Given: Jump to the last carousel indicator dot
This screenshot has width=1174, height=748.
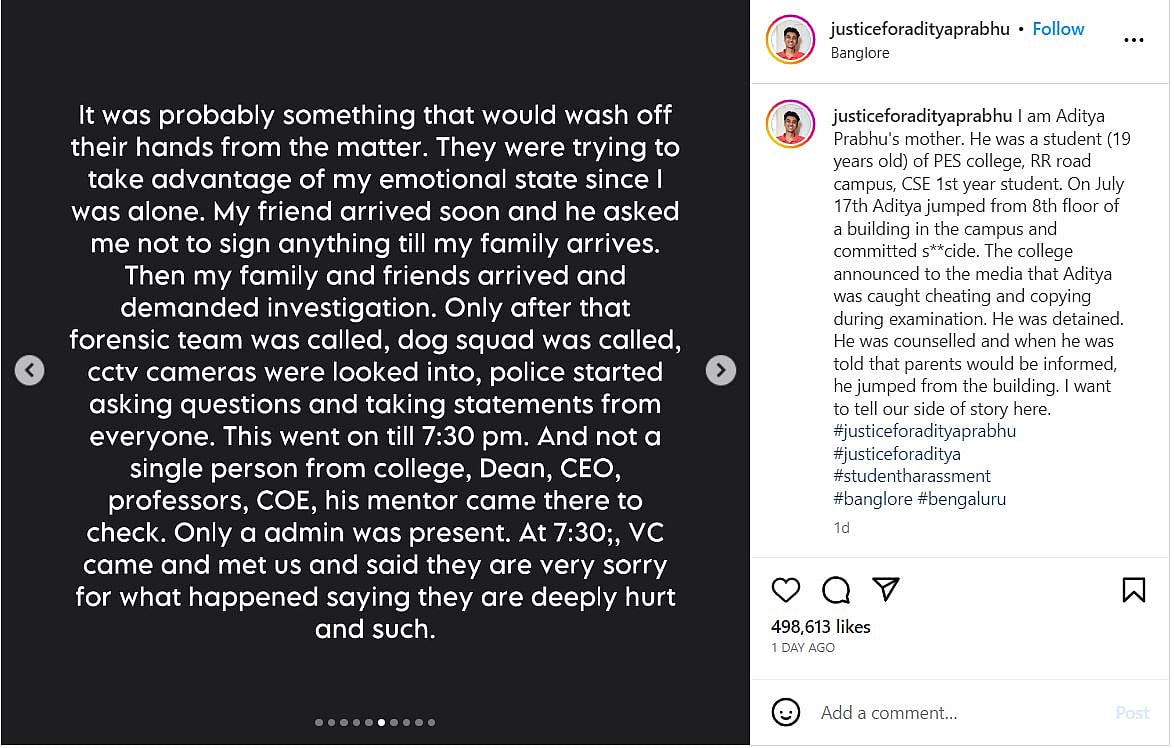Looking at the screenshot, I should pyautogui.click(x=432, y=722).
